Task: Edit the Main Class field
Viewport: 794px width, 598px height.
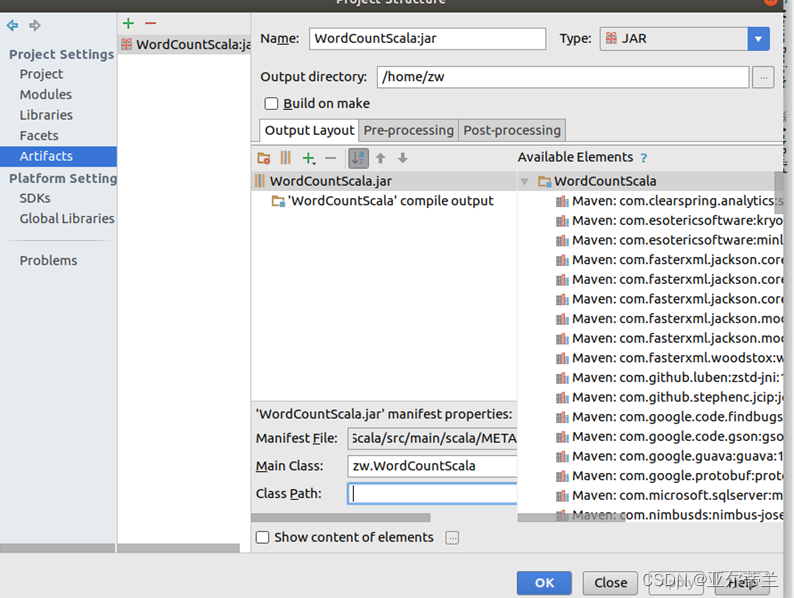Action: (x=432, y=466)
